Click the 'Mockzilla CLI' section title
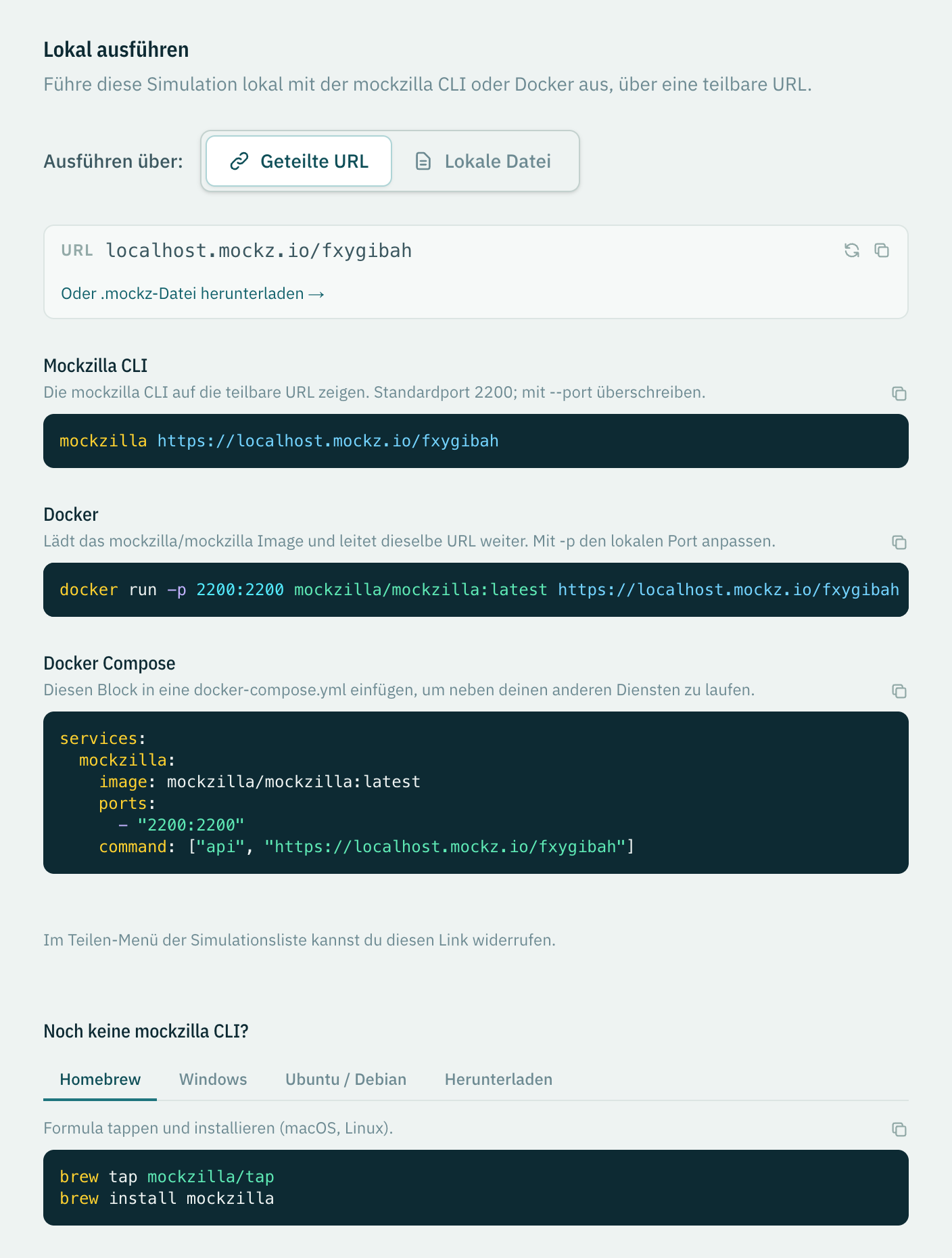 pyautogui.click(x=95, y=366)
